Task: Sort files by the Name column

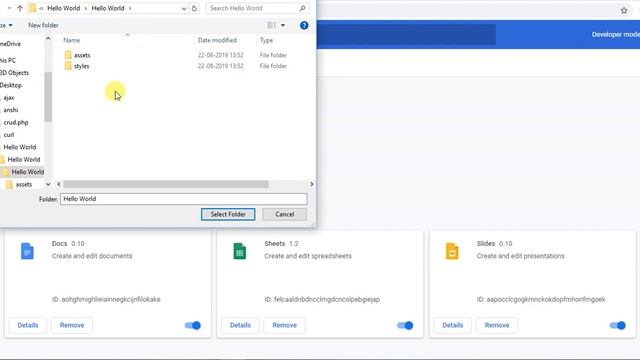Action: tap(71, 40)
